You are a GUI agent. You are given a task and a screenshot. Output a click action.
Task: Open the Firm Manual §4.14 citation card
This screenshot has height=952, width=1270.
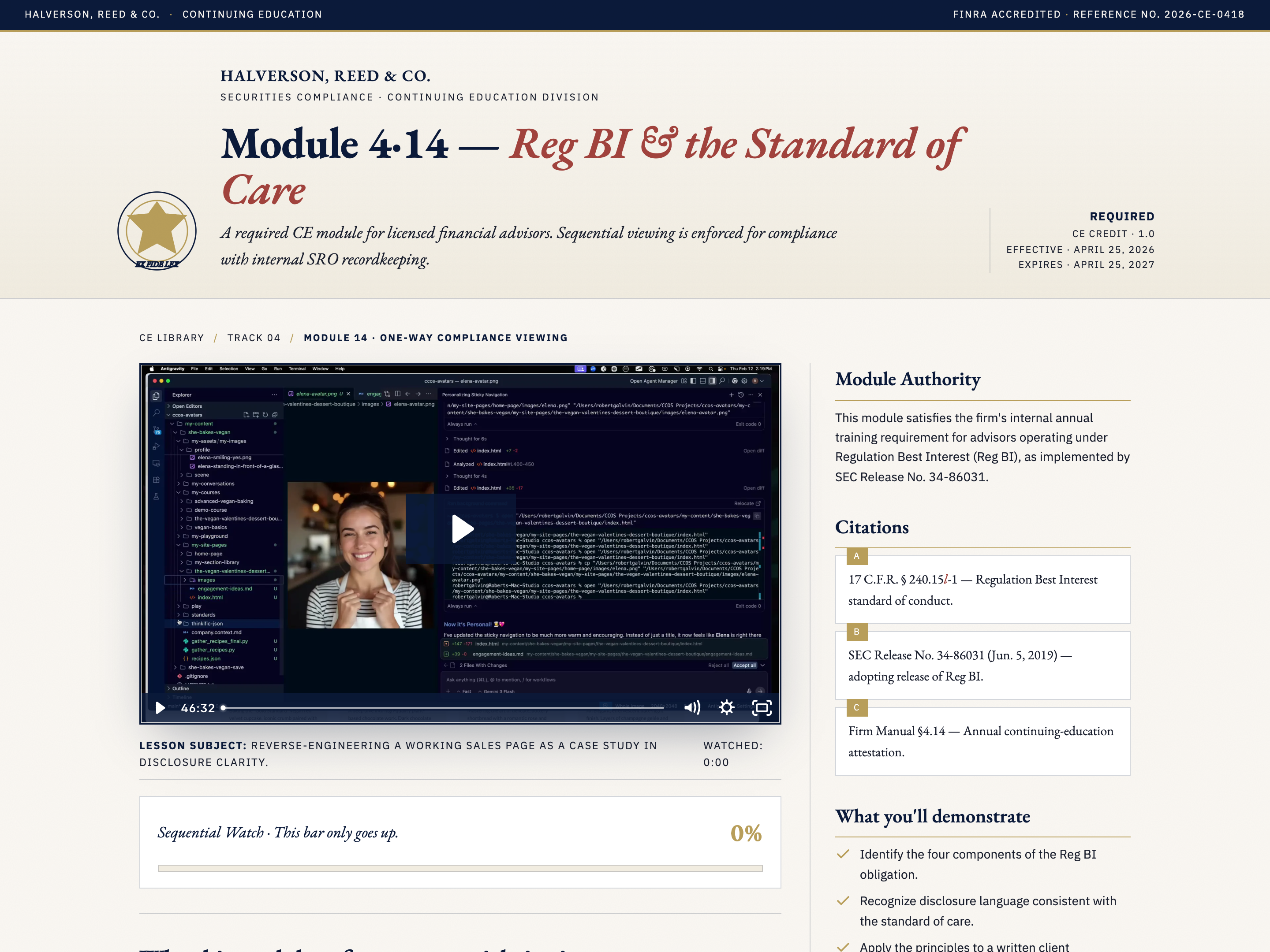tap(982, 741)
